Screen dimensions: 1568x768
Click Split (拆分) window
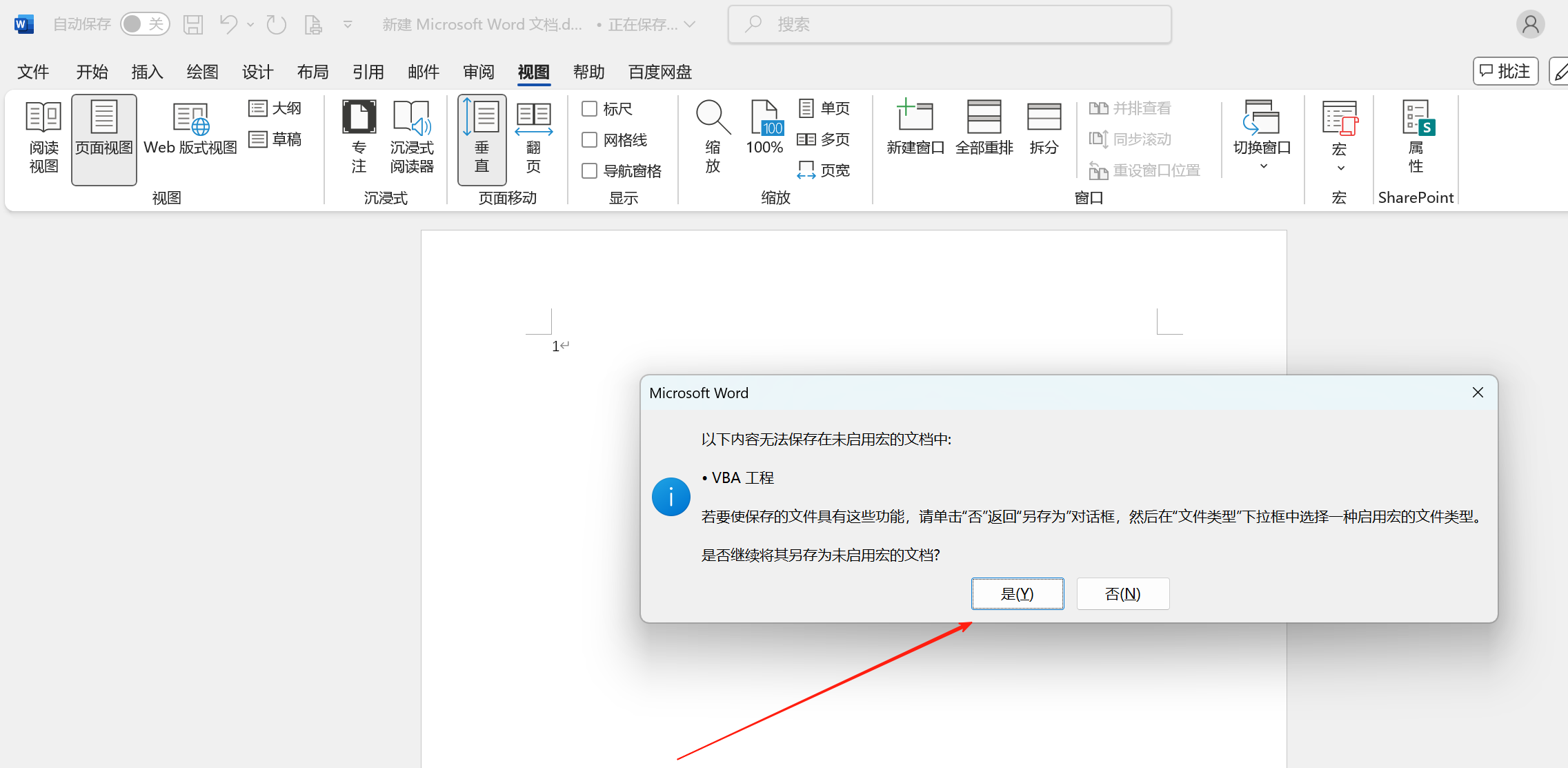pos(1044,128)
